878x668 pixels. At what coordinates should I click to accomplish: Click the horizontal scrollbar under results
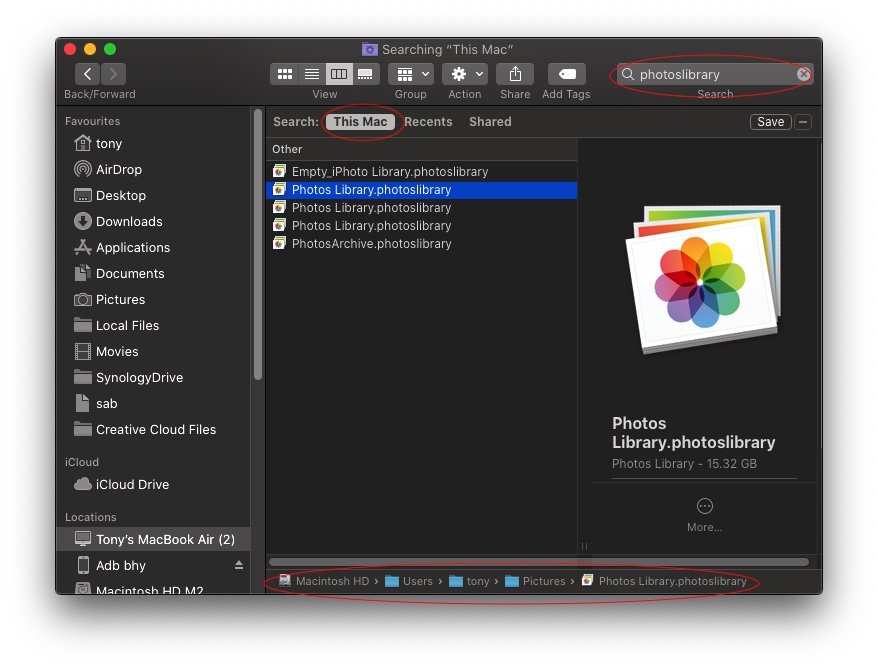[539, 562]
